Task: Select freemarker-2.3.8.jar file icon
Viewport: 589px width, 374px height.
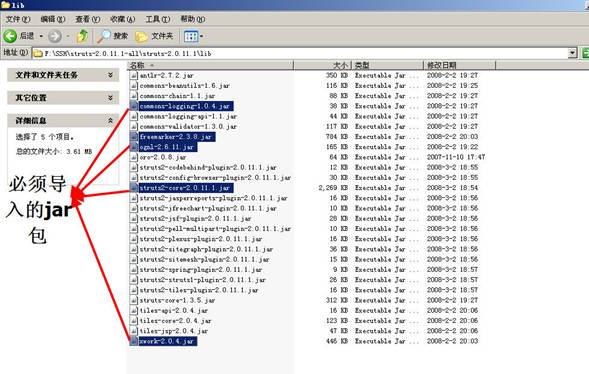Action: pos(134,137)
